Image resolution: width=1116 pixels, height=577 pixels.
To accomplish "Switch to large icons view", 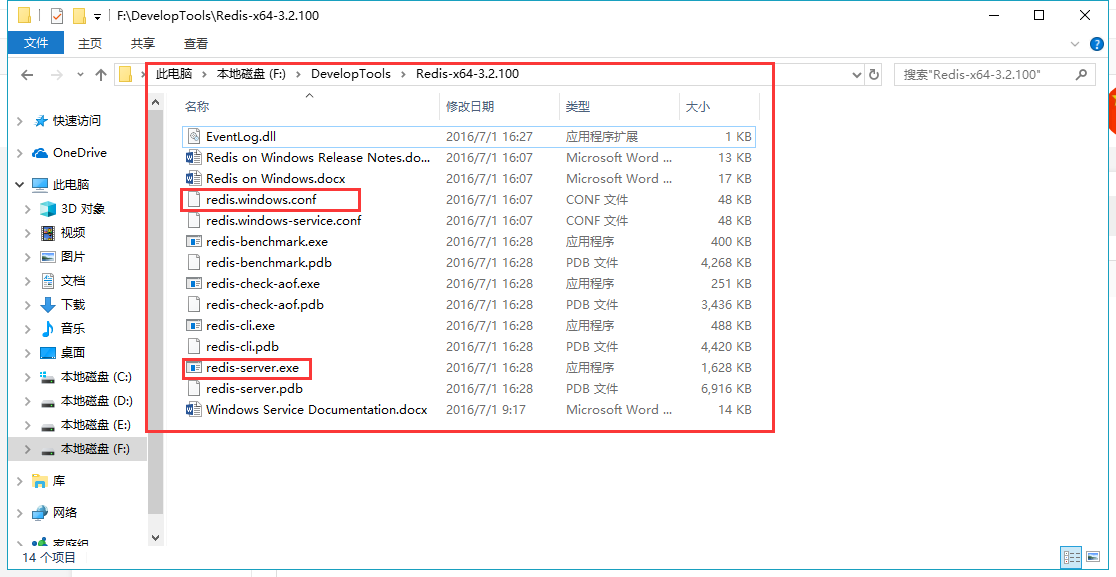I will (x=1093, y=556).
